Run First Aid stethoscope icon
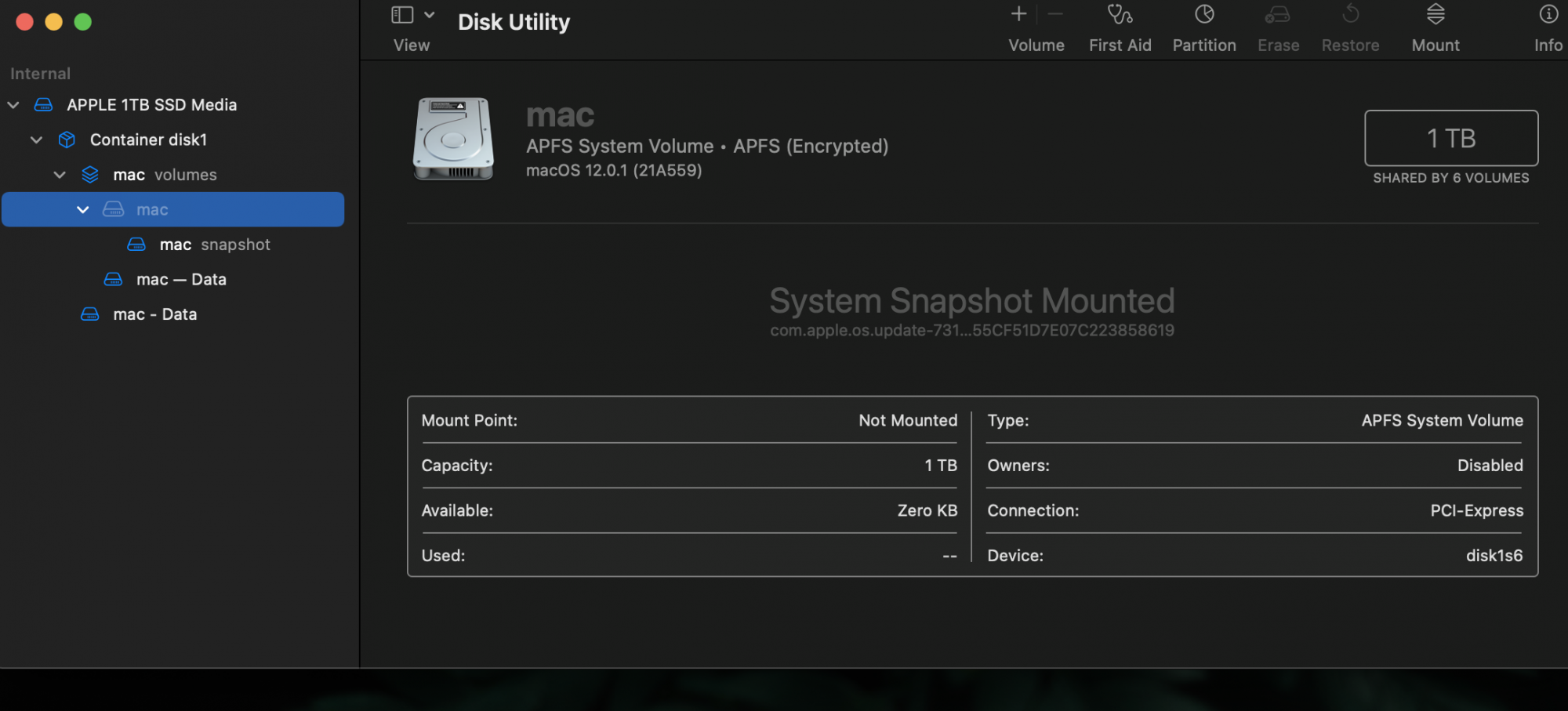Viewport: 1568px width, 711px height. [1120, 14]
